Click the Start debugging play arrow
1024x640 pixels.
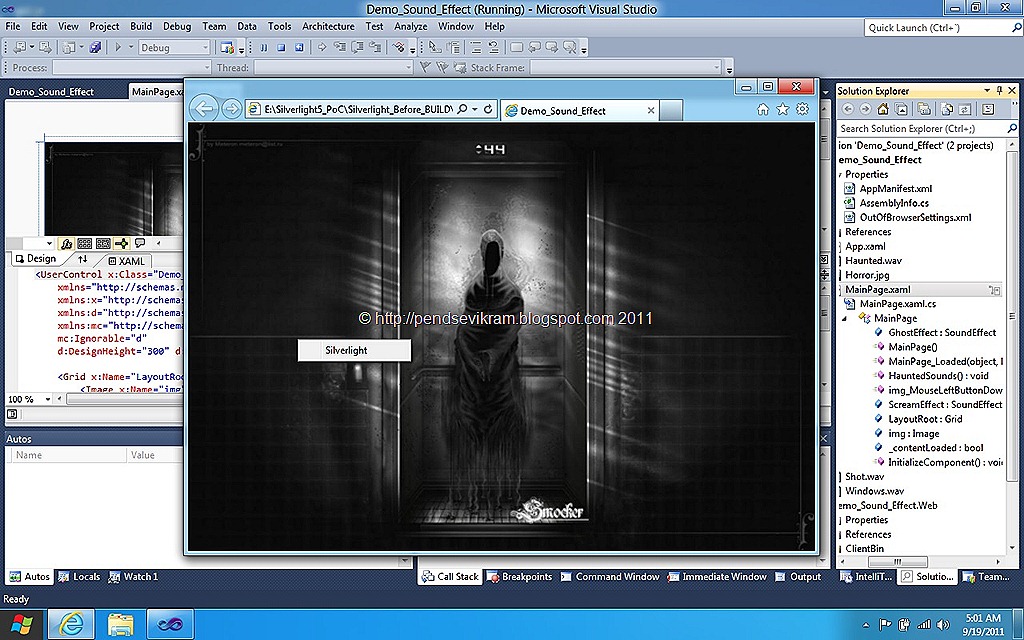118,47
